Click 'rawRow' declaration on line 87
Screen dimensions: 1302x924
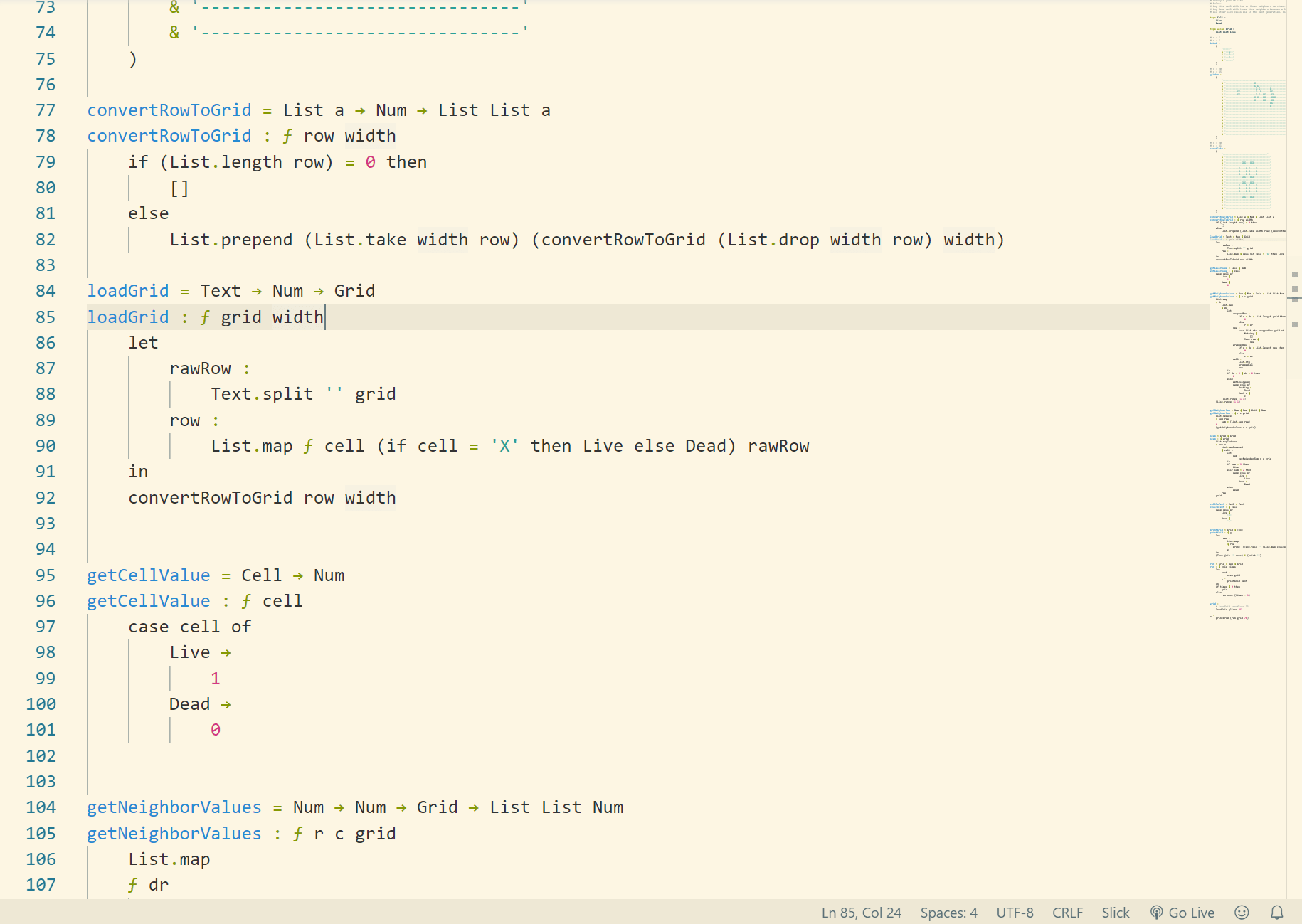coord(200,368)
